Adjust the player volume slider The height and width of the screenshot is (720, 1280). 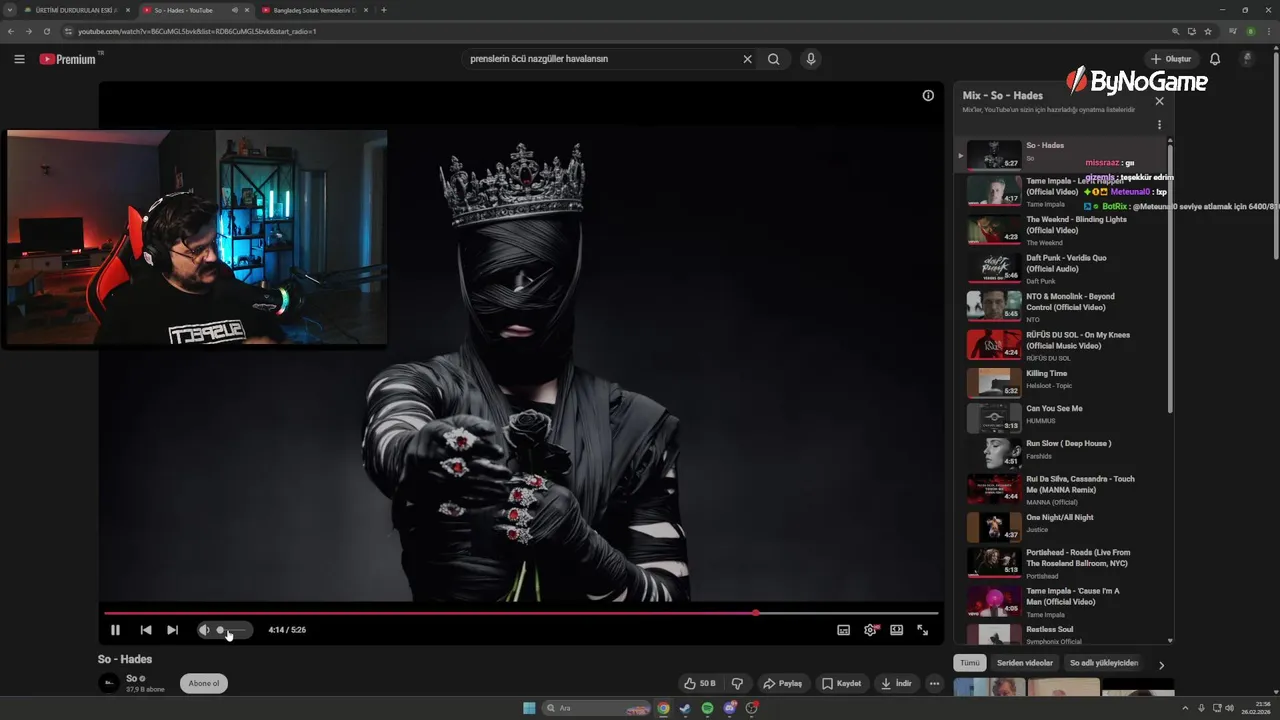point(231,630)
